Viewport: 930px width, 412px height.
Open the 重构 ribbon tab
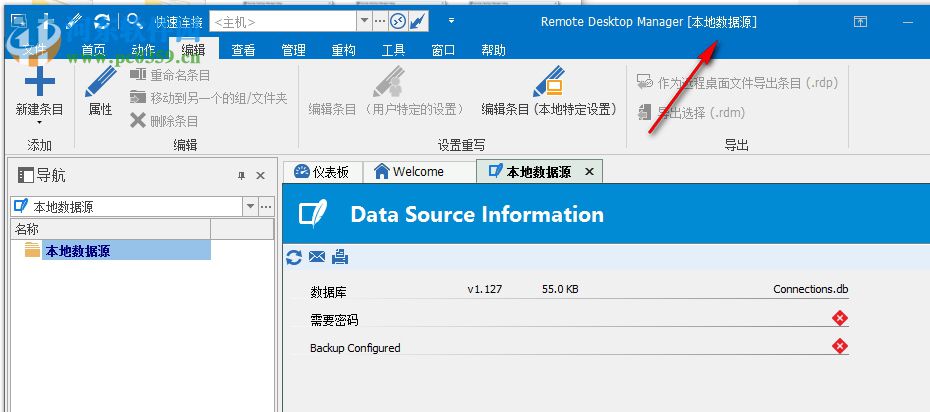coord(343,50)
